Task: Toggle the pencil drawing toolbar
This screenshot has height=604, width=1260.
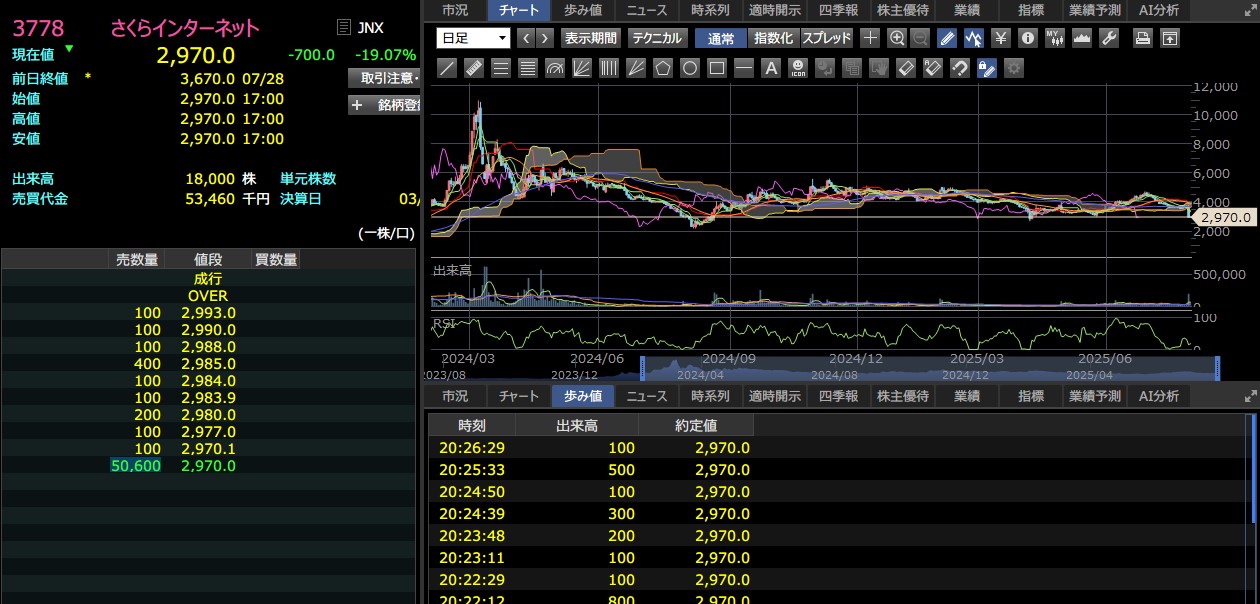Action: (947, 38)
